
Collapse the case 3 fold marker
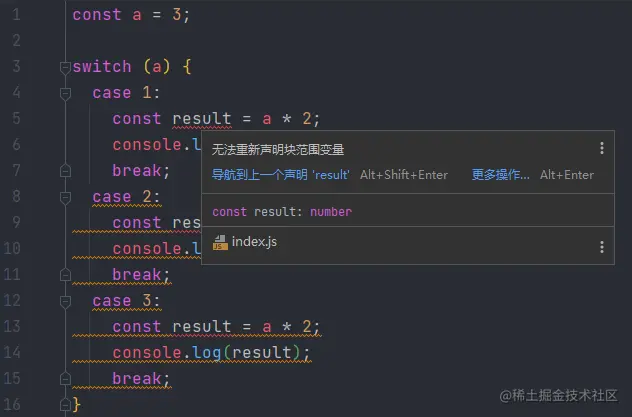(x=65, y=302)
